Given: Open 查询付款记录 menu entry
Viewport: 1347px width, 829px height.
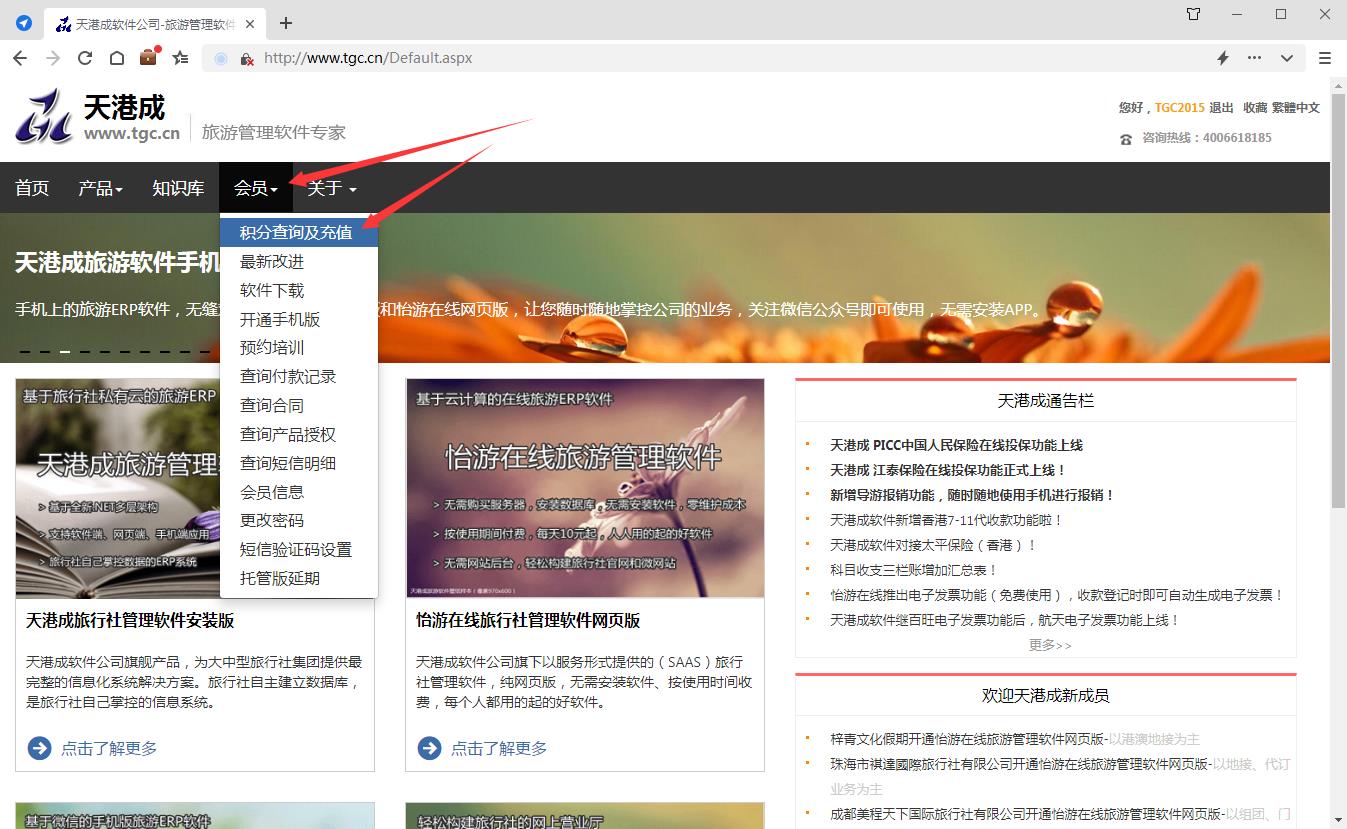Looking at the screenshot, I should click(x=299, y=377).
